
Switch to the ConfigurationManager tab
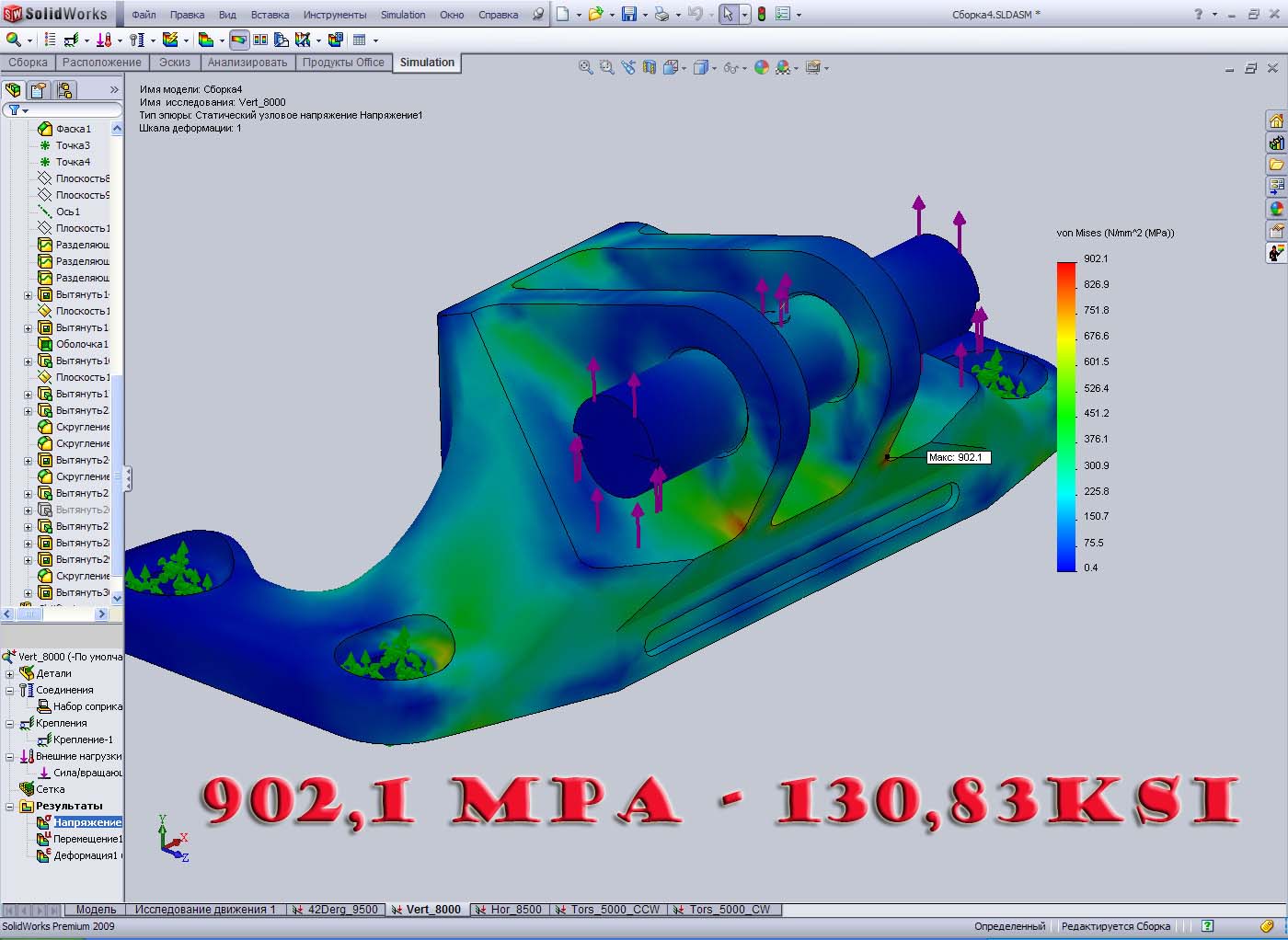pyautogui.click(x=63, y=90)
